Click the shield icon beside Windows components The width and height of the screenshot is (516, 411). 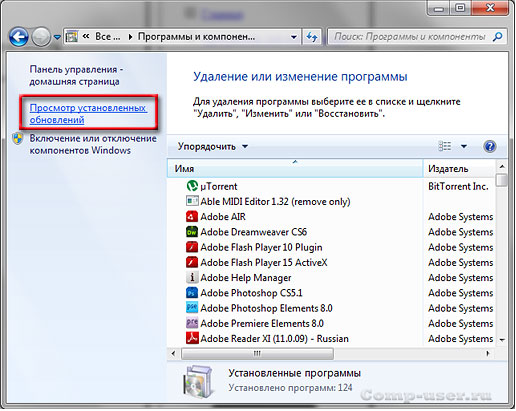click(18, 138)
